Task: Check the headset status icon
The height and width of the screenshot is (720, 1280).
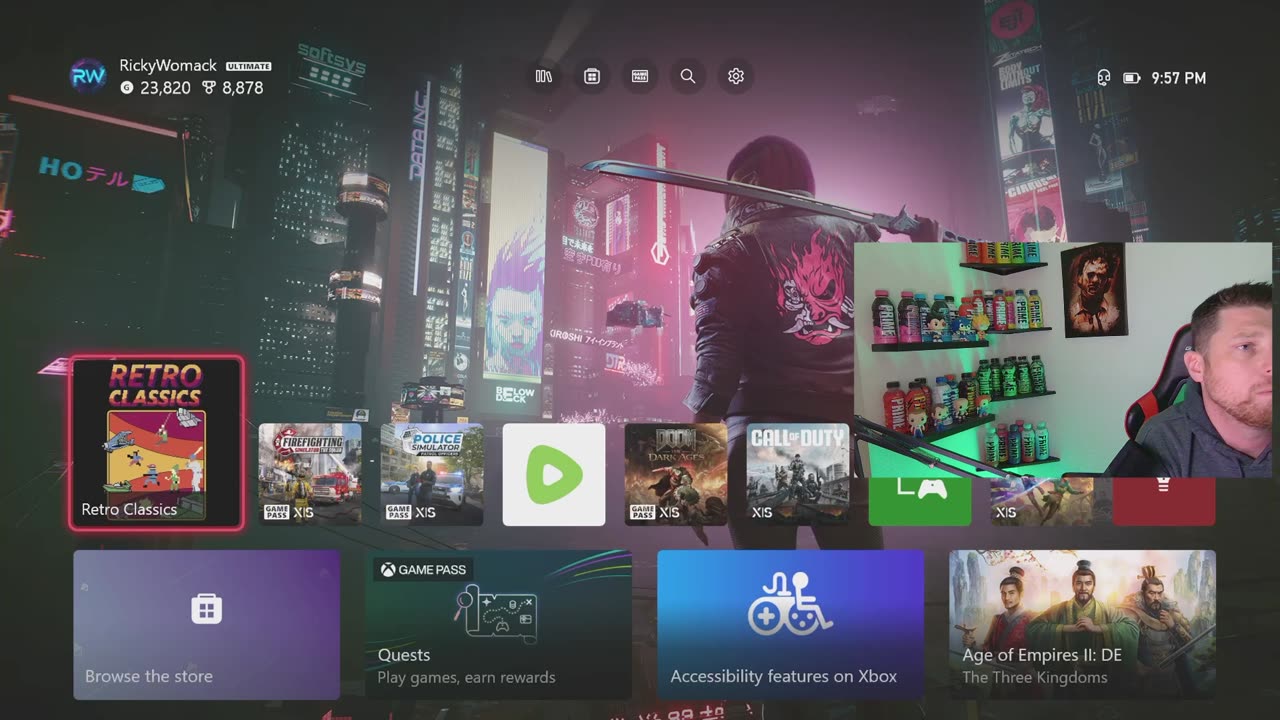Action: coord(1104,77)
